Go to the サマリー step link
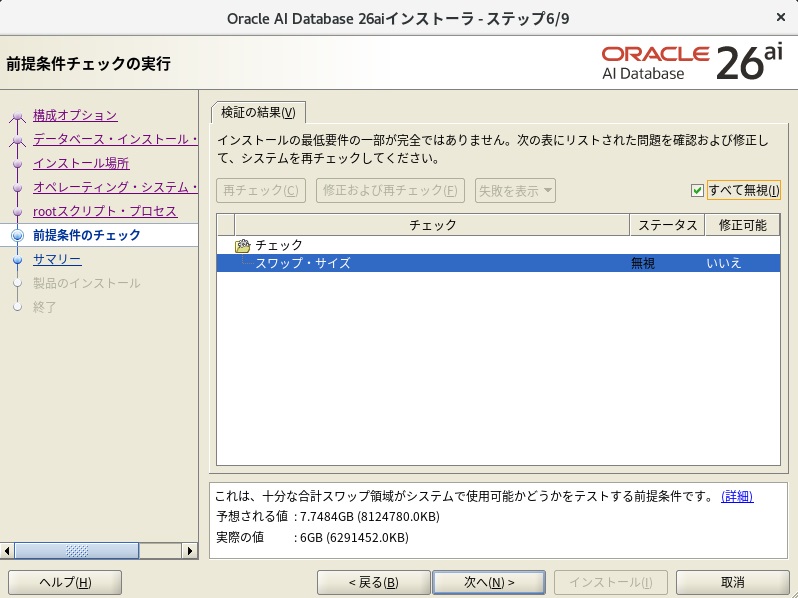This screenshot has width=798, height=598. pyautogui.click(x=57, y=259)
